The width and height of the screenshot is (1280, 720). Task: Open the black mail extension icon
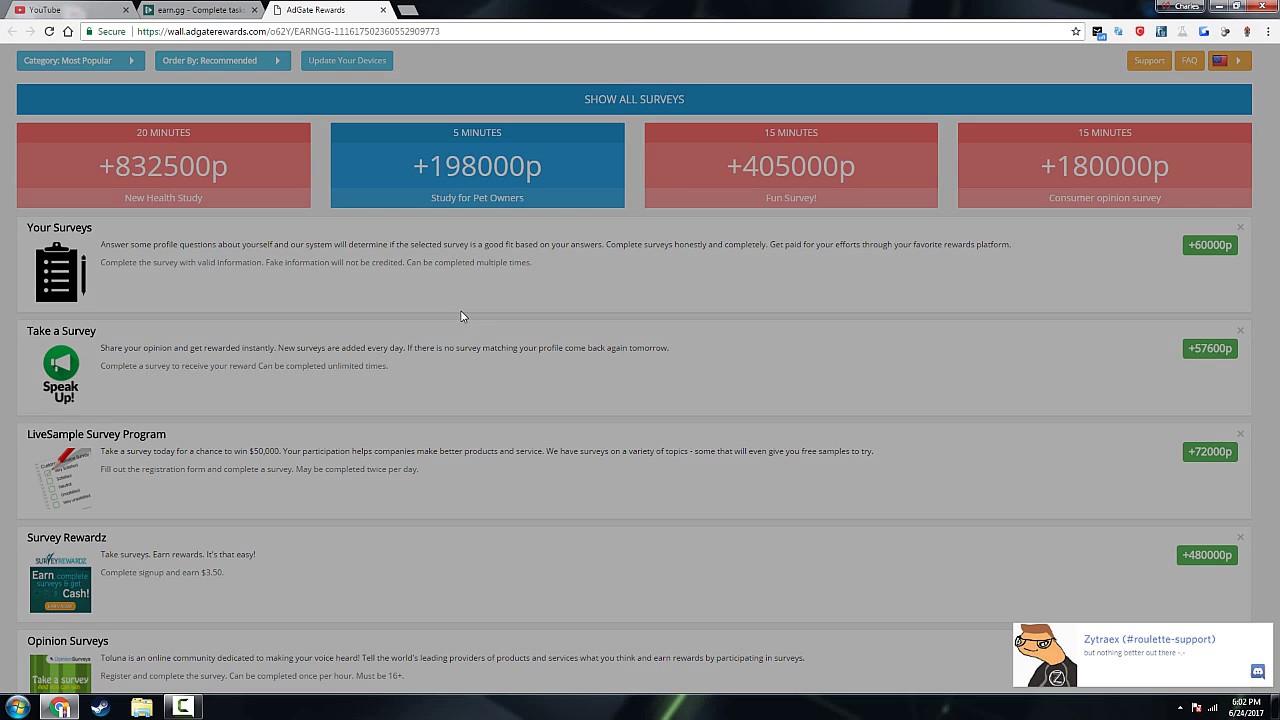click(x=1097, y=31)
